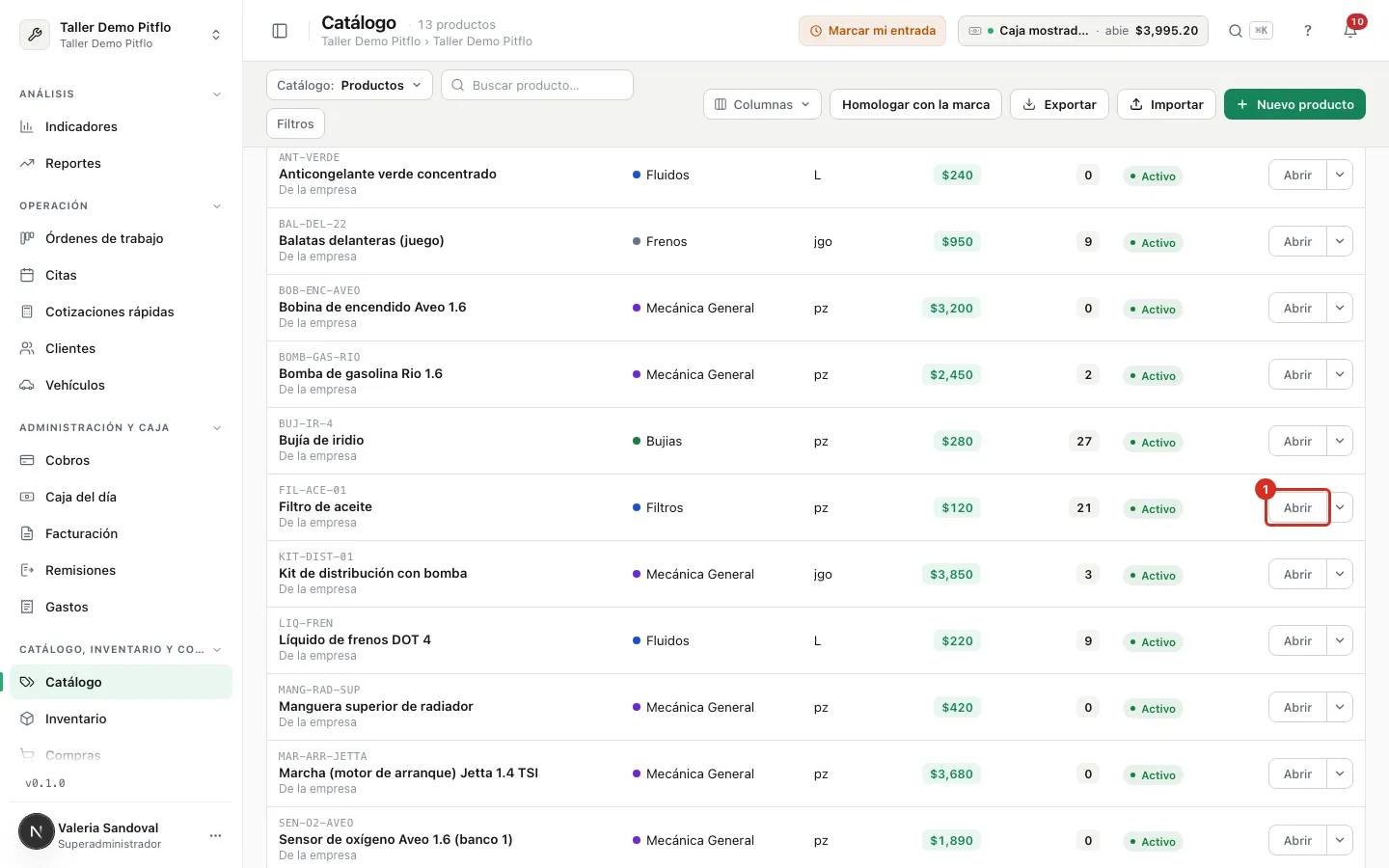Open Gastos page
1389x868 pixels.
coord(121,607)
